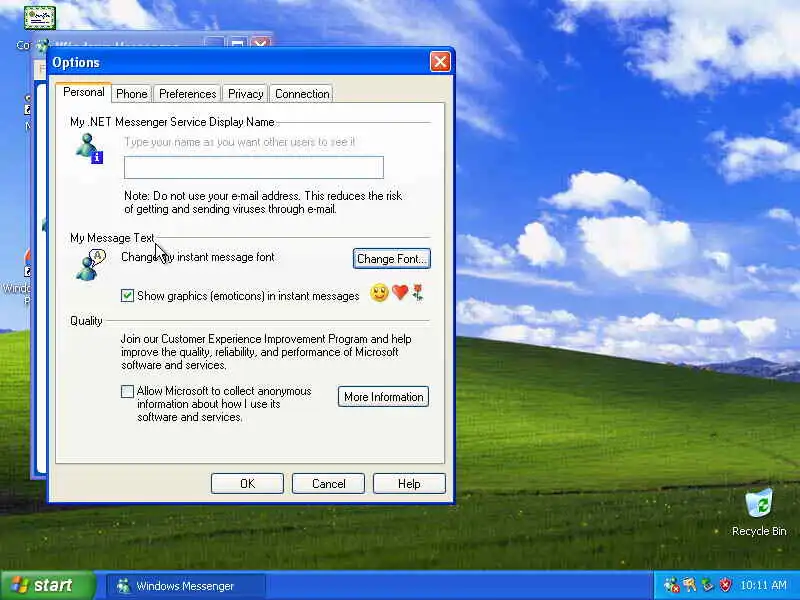
Task: Click the display name person icon
Action: [x=89, y=148]
